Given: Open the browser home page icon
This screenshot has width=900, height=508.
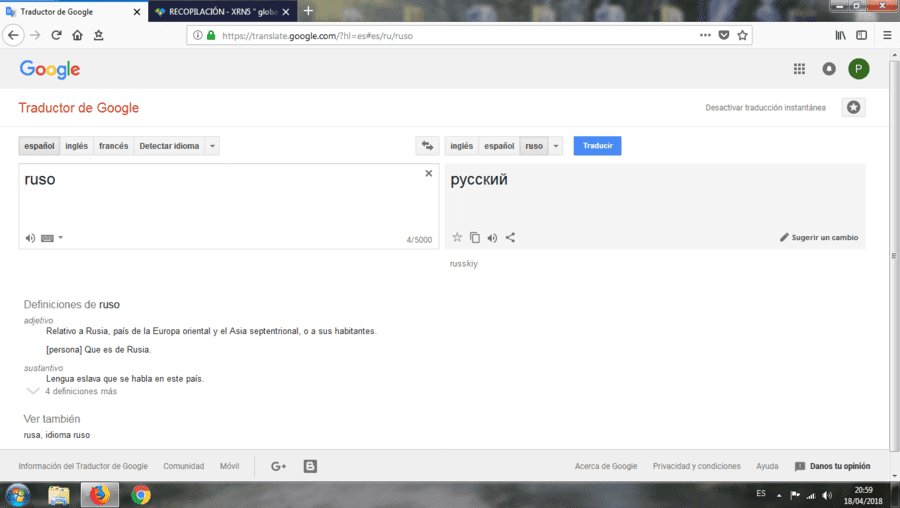Looking at the screenshot, I should click(77, 36).
